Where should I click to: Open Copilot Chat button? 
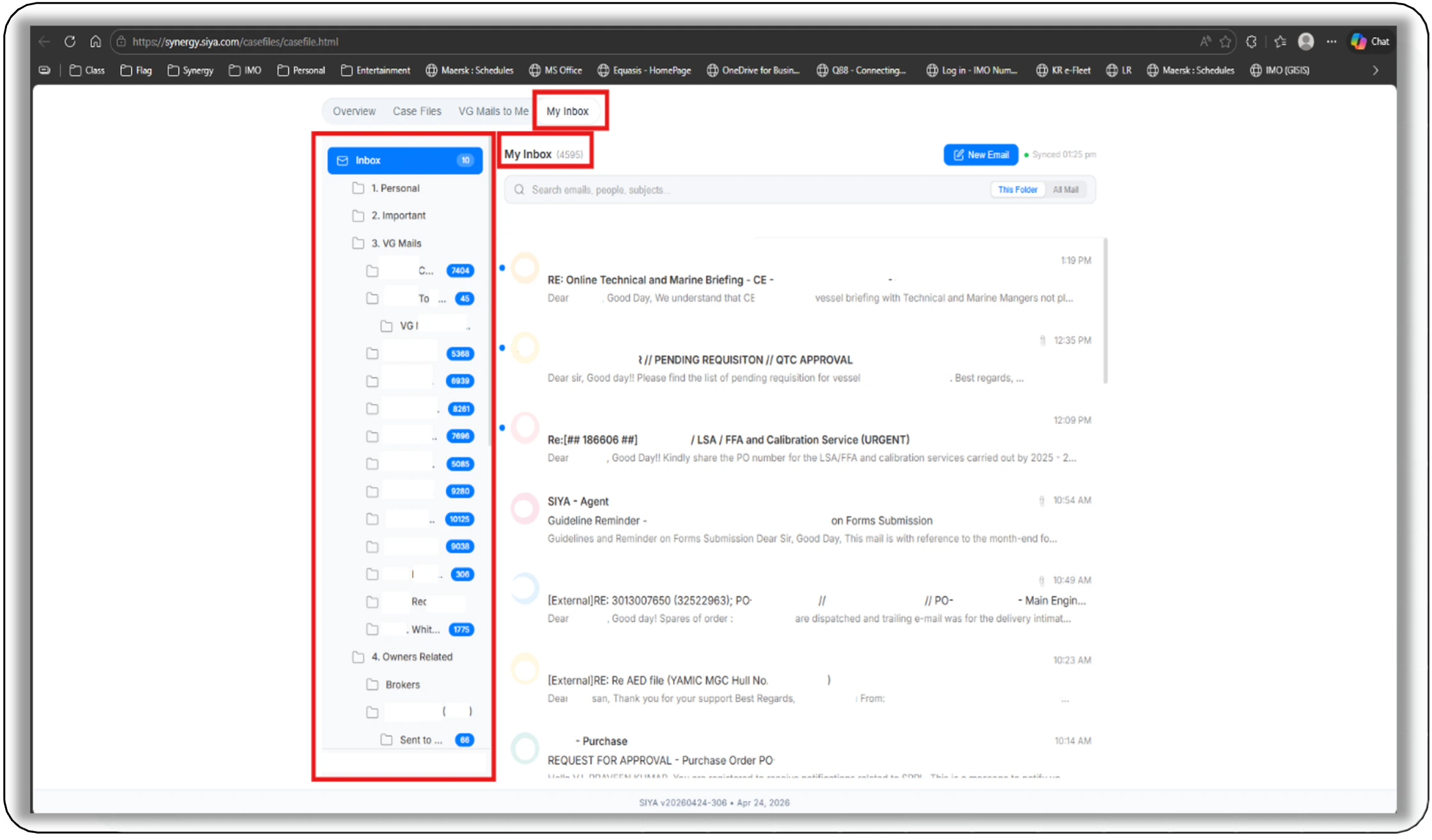click(1371, 42)
